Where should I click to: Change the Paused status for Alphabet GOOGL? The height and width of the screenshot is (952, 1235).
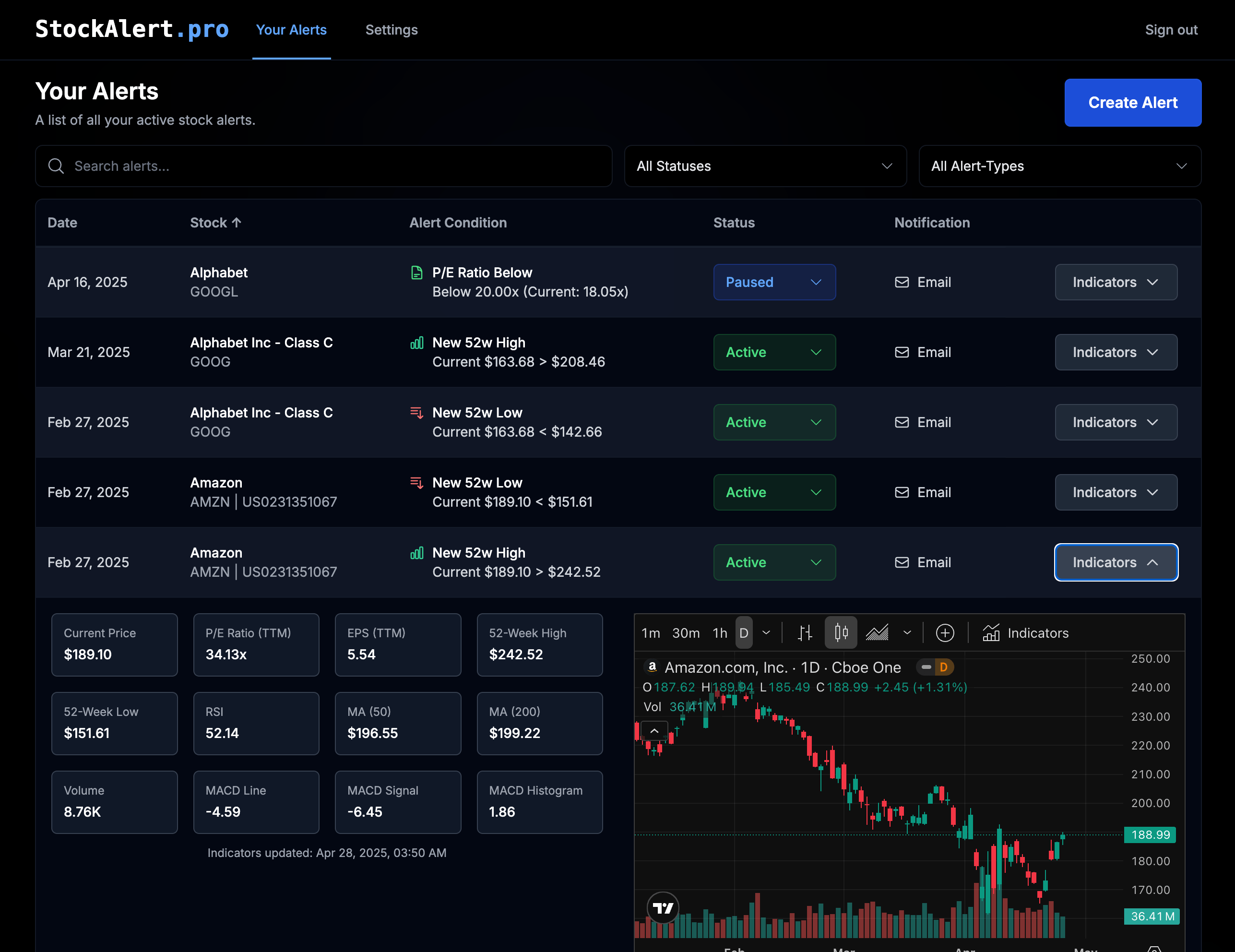pos(774,282)
